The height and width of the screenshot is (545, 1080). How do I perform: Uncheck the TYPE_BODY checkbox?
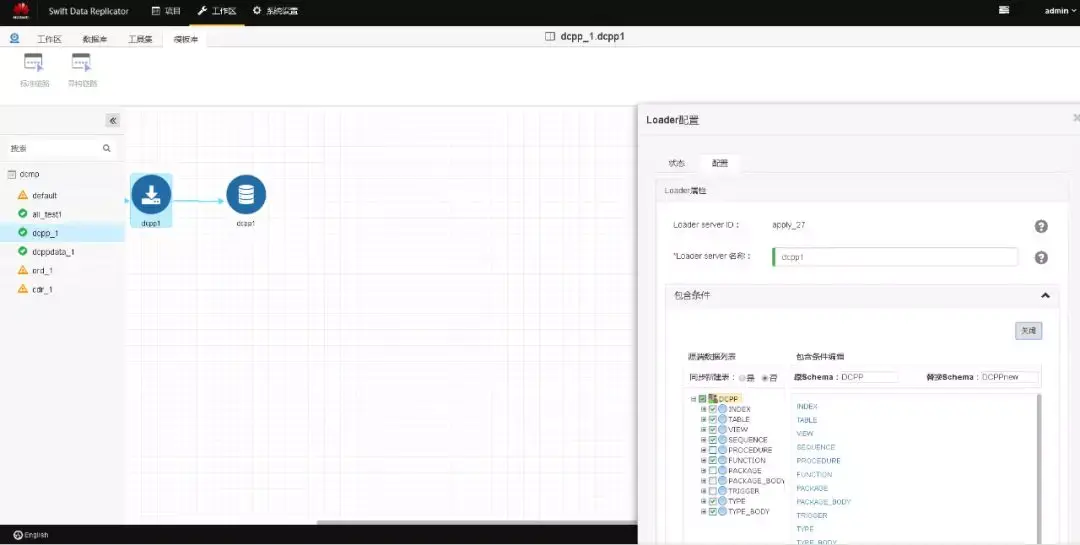713,511
